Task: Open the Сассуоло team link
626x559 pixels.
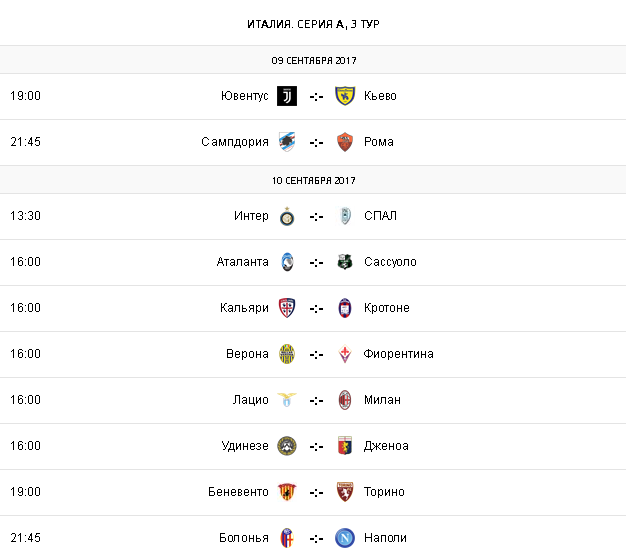Action: pyautogui.click(x=391, y=262)
